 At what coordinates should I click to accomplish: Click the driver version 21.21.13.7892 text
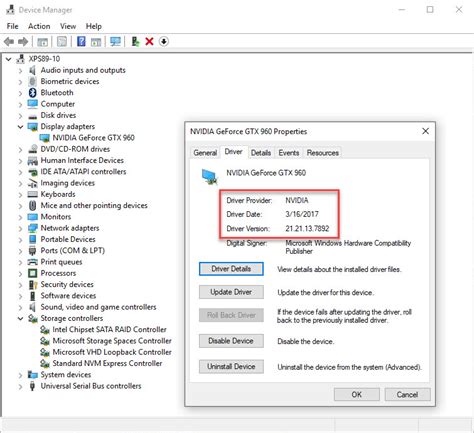click(x=307, y=229)
